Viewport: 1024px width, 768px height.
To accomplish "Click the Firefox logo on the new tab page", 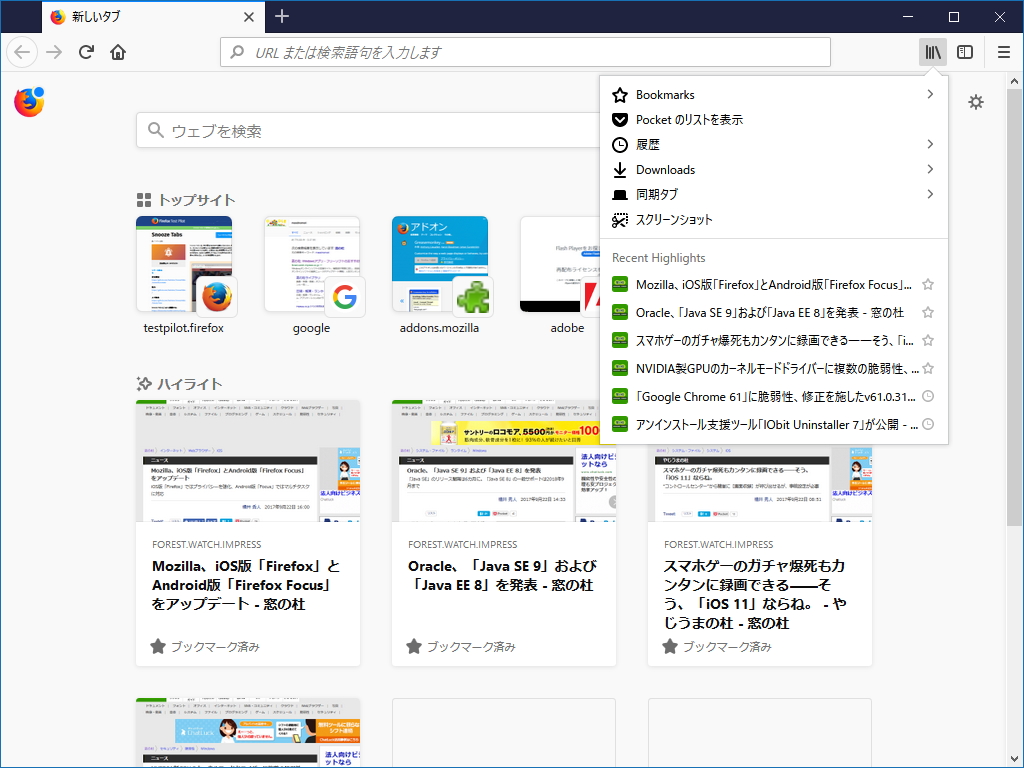I will [28, 101].
